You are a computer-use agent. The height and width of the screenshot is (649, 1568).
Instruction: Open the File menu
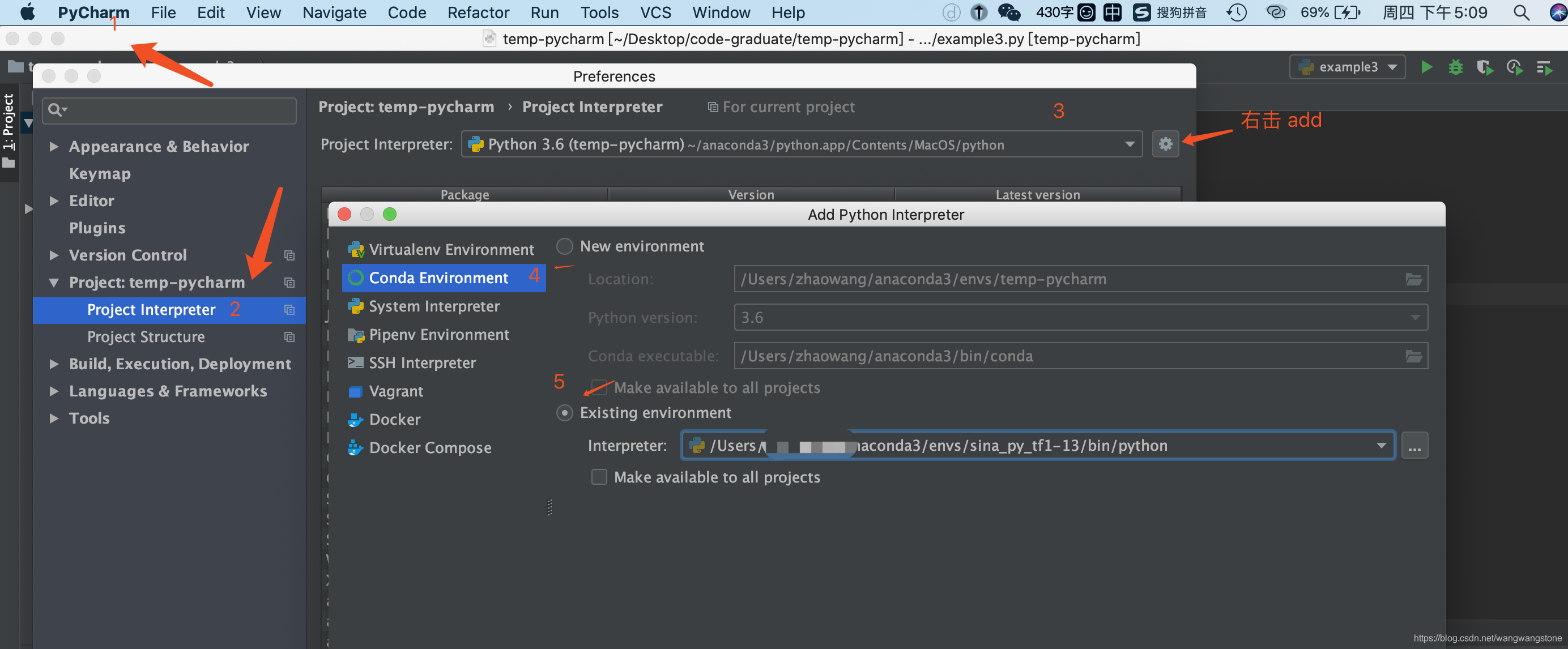[x=163, y=12]
